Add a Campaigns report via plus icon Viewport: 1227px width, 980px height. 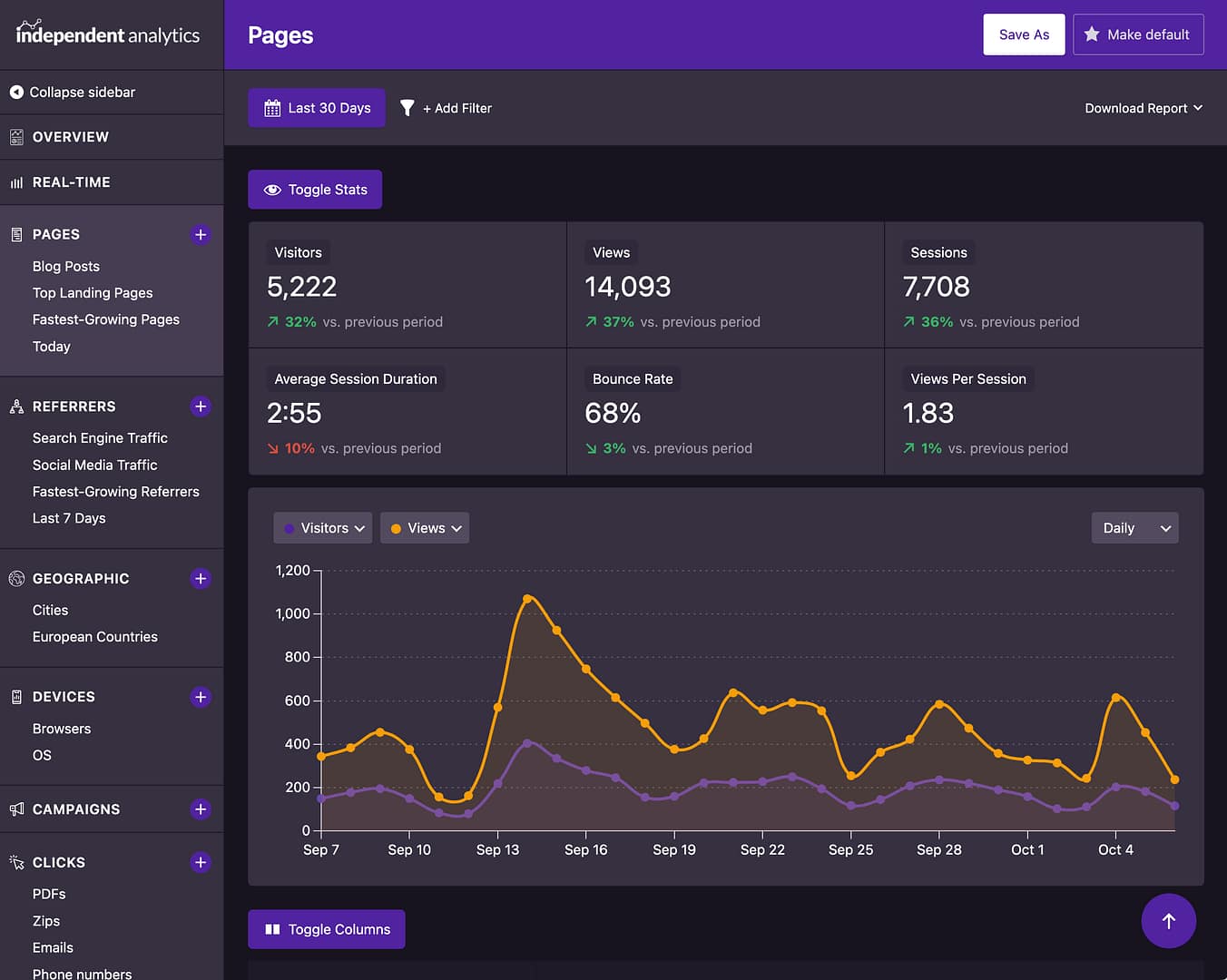[x=201, y=809]
